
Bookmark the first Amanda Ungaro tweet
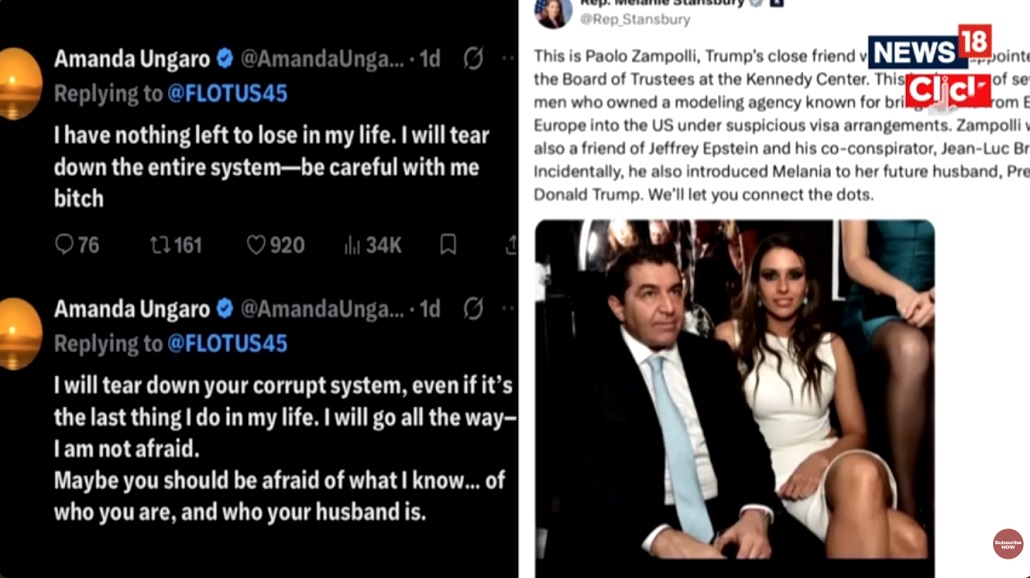coord(448,244)
